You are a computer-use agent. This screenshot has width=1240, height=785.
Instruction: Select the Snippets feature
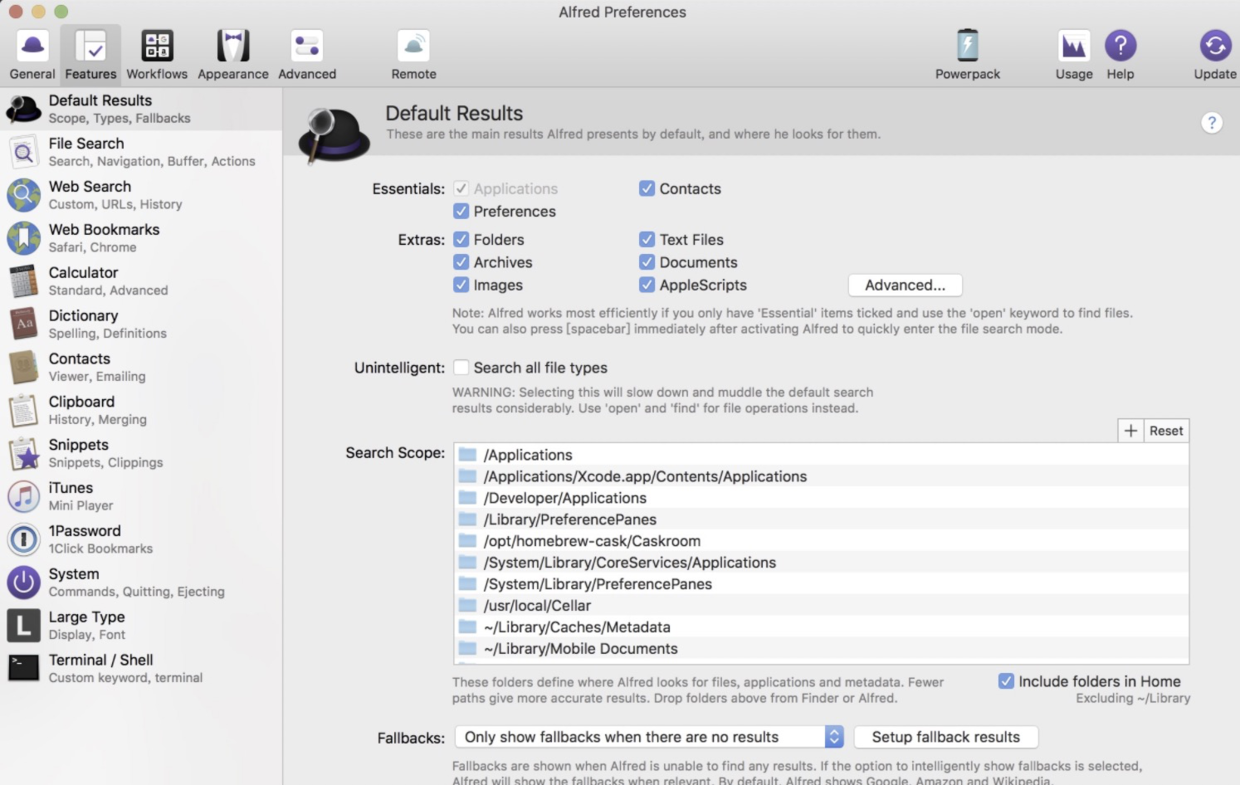[141, 453]
